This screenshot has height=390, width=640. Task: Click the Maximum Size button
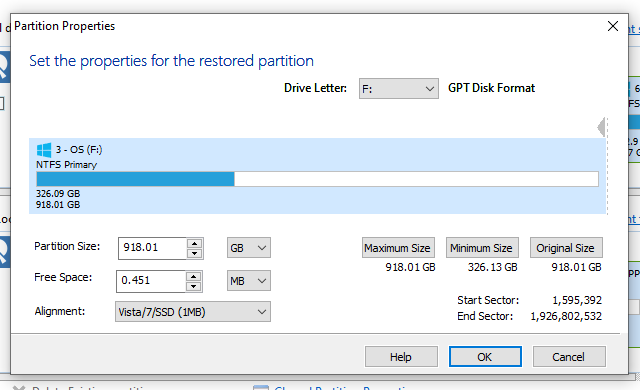coord(398,248)
